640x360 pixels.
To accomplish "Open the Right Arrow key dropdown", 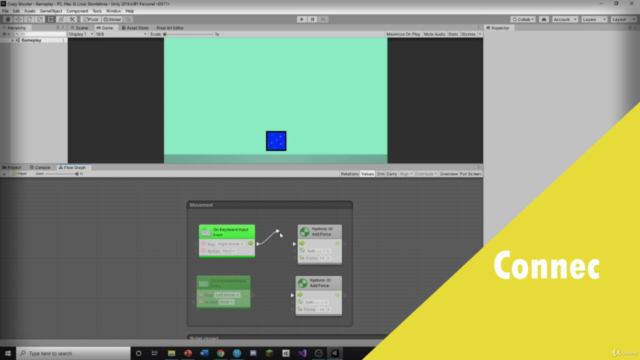I will coord(231,244).
